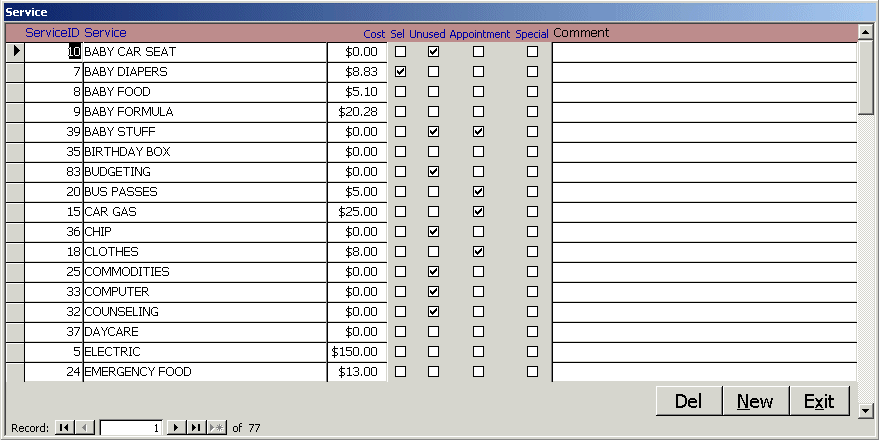Click scrollbar up arrow
Image resolution: width=879 pixels, height=440 pixels.
(x=865, y=32)
